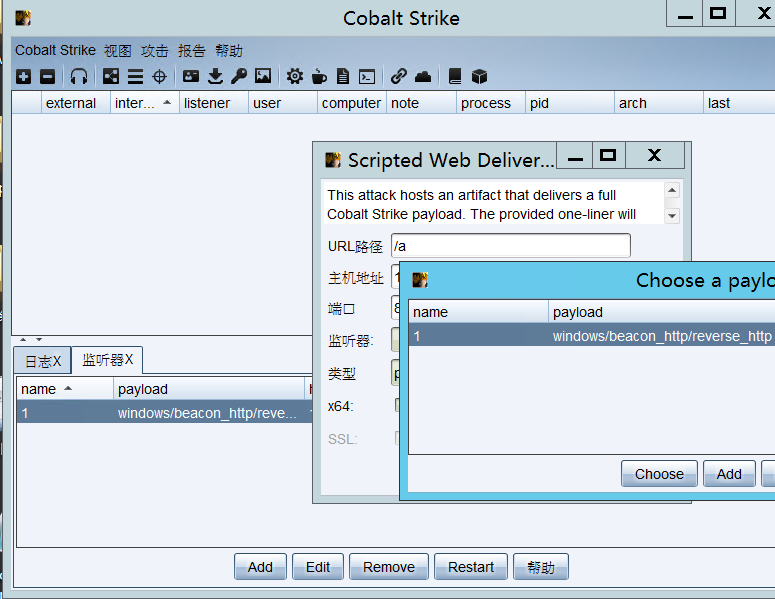Select the 监听器X tab
This screenshot has height=599, width=775.
pyautogui.click(x=107, y=360)
